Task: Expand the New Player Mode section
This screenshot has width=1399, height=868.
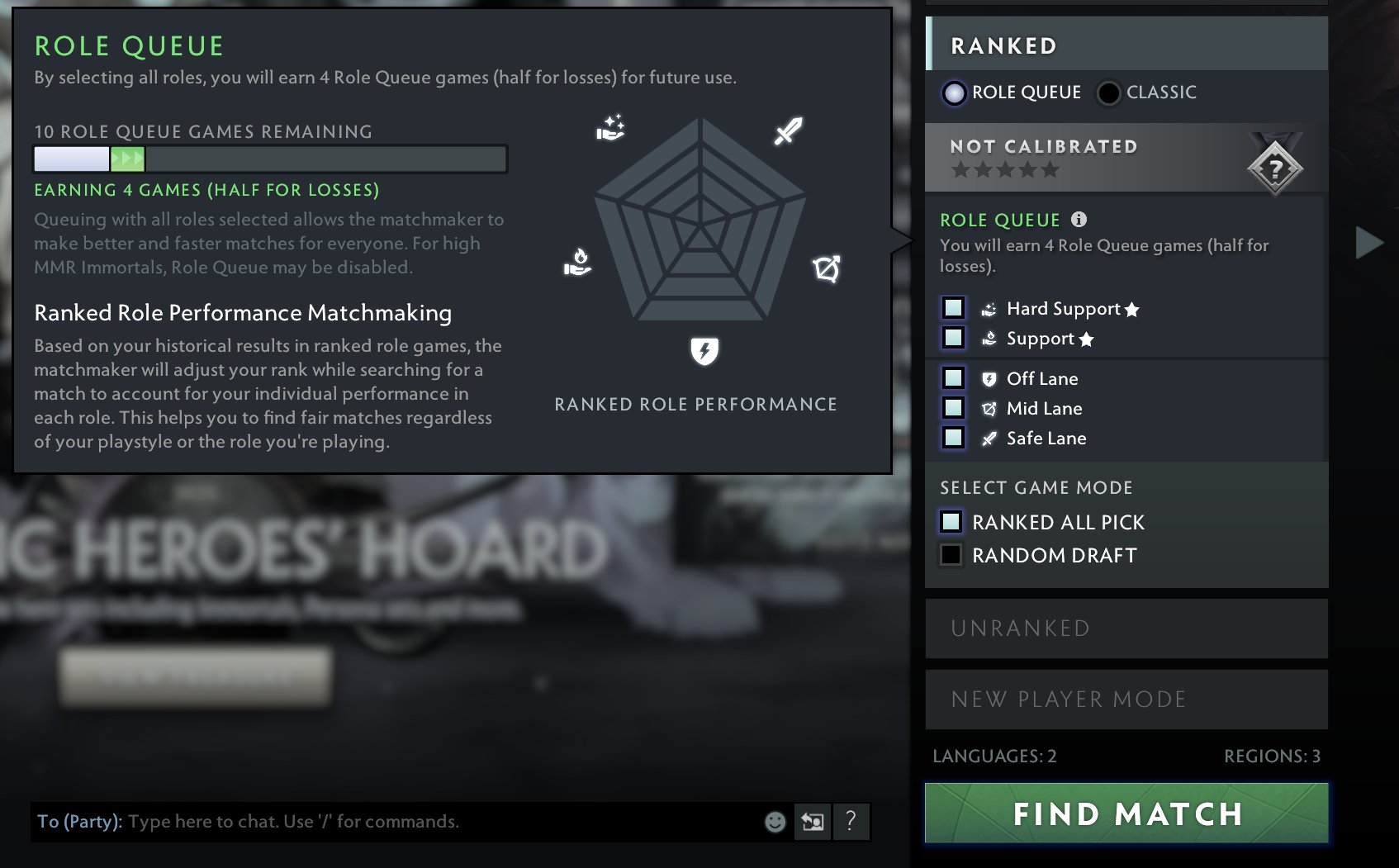Action: tap(1126, 700)
